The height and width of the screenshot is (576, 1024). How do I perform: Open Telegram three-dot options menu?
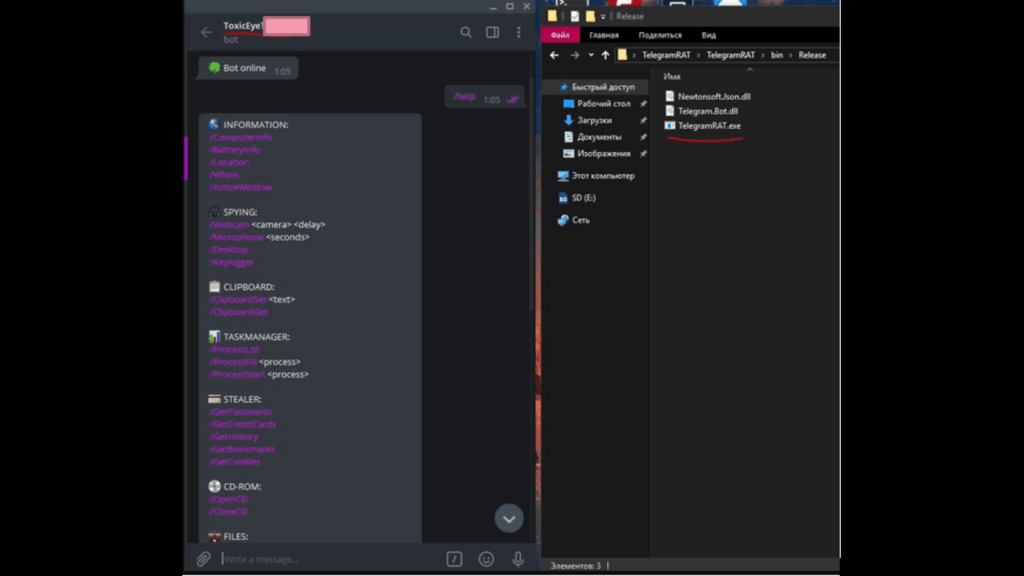[519, 32]
